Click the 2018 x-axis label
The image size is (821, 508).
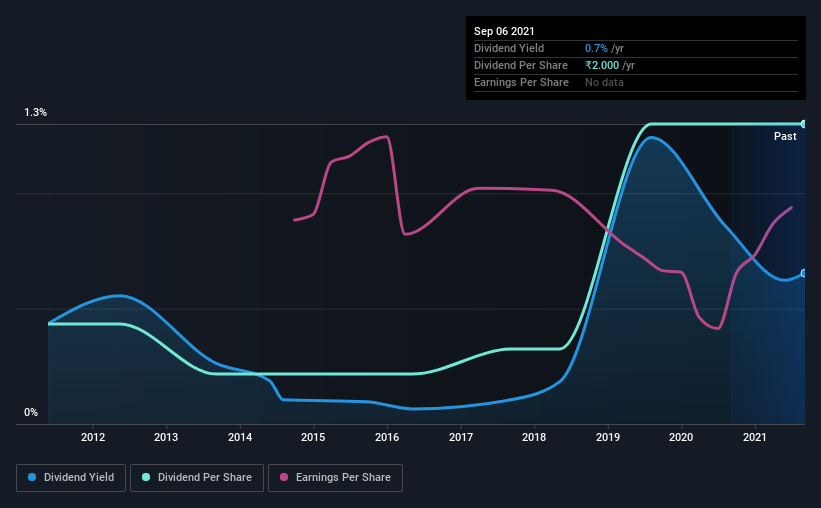pos(534,437)
